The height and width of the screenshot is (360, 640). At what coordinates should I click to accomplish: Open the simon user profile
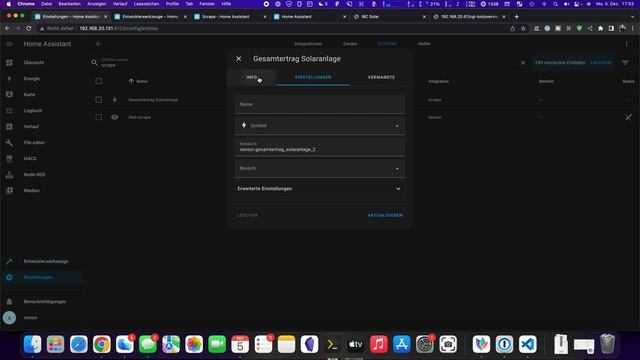42,318
